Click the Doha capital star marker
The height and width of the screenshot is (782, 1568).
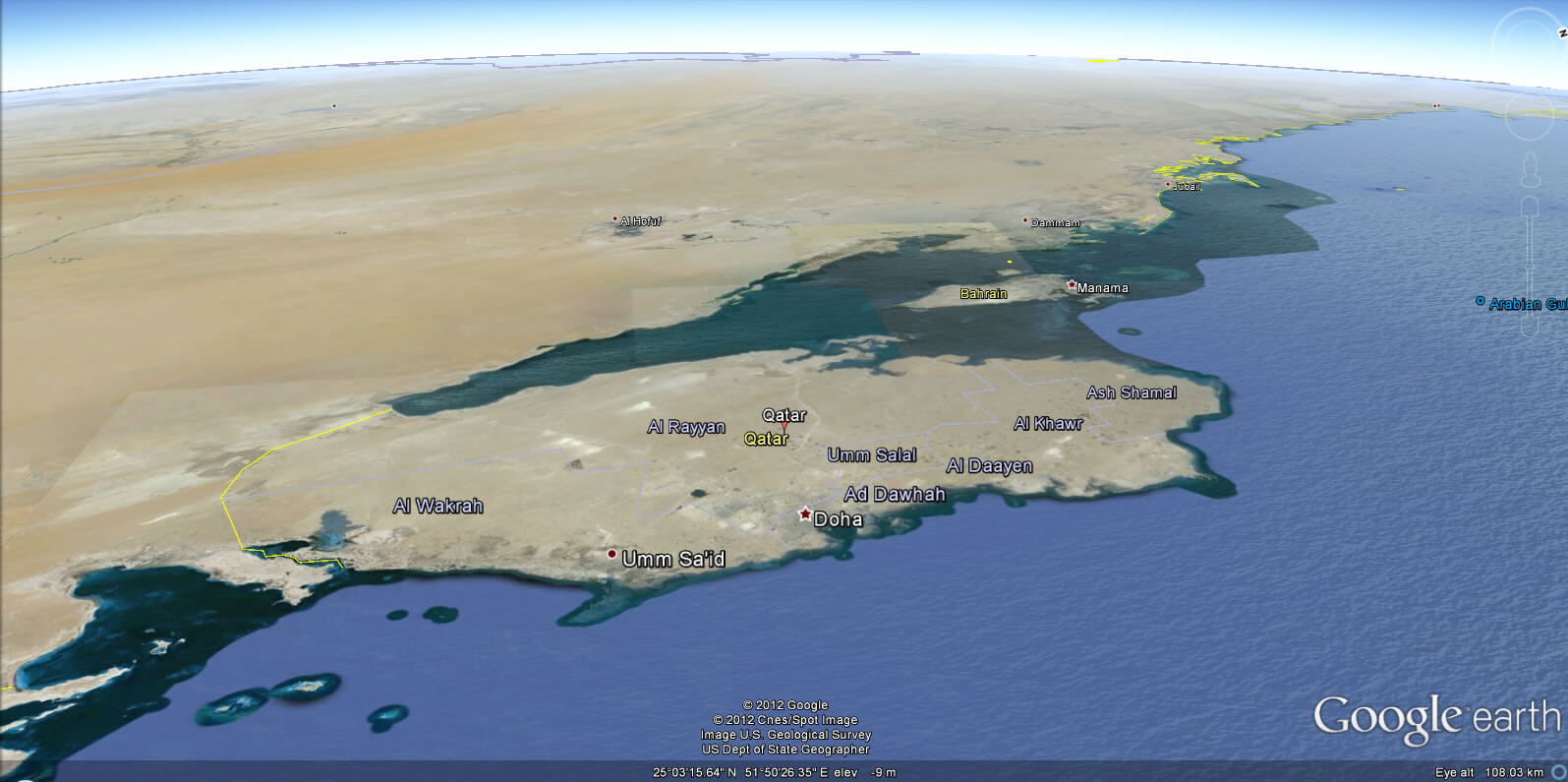pos(805,513)
